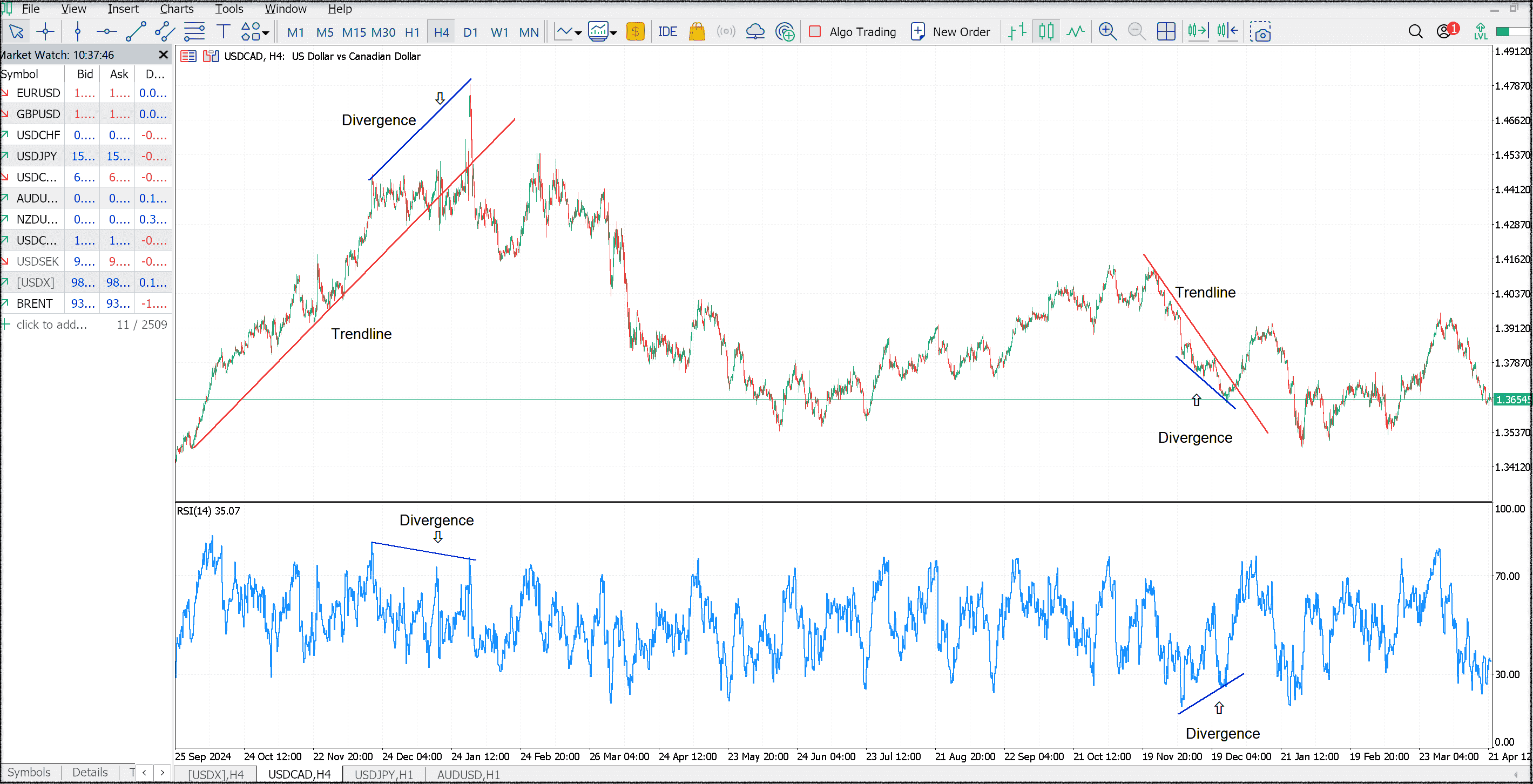Select the cursor arrow tool
1533x784 pixels.
point(16,31)
